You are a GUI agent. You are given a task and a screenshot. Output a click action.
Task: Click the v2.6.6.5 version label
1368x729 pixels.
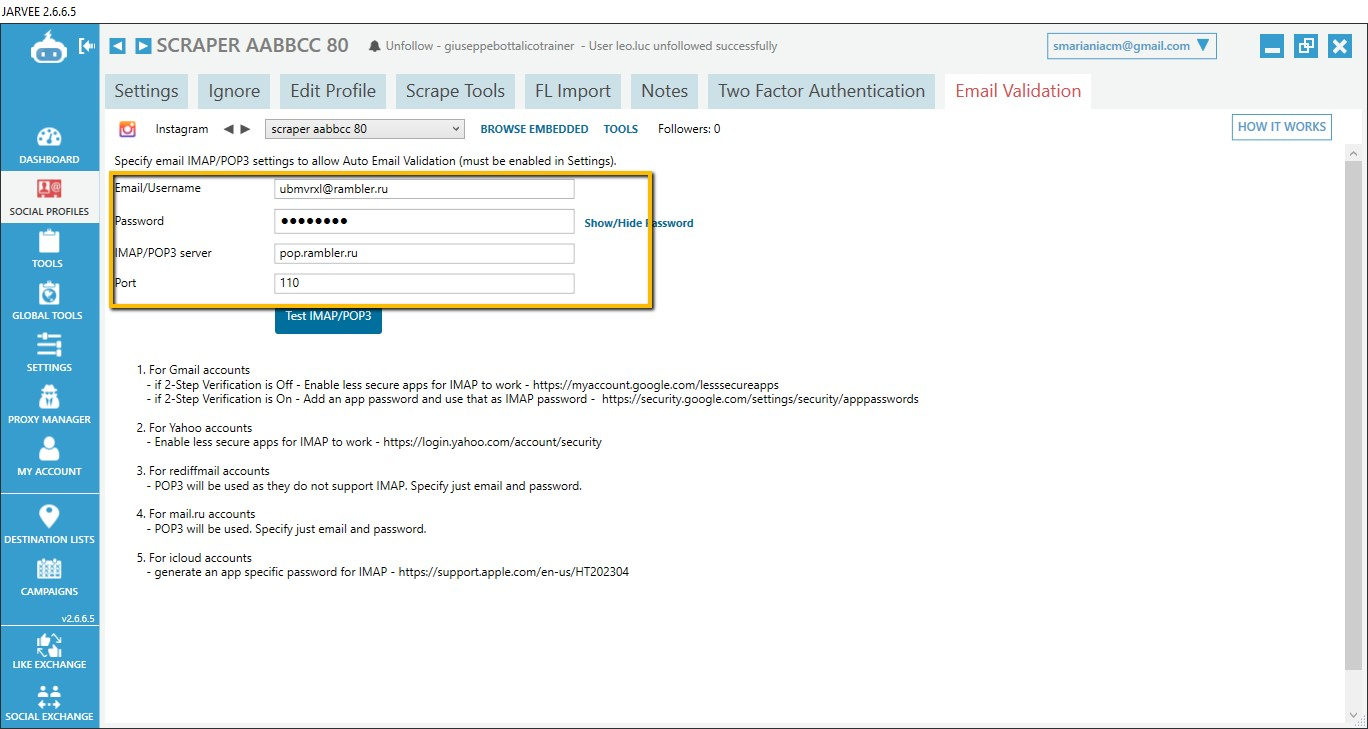78,619
